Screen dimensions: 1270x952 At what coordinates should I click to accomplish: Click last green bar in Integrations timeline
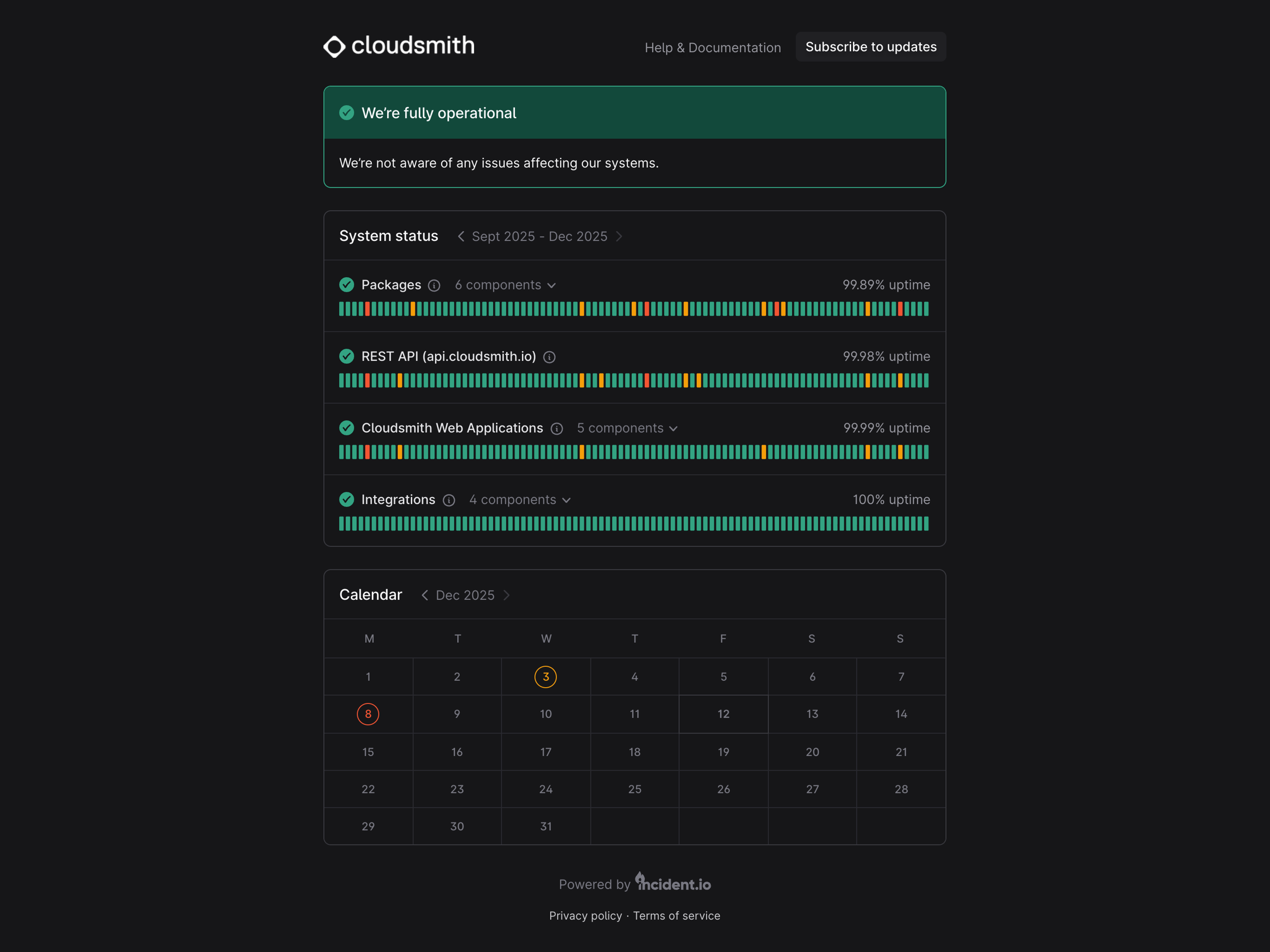[x=926, y=524]
